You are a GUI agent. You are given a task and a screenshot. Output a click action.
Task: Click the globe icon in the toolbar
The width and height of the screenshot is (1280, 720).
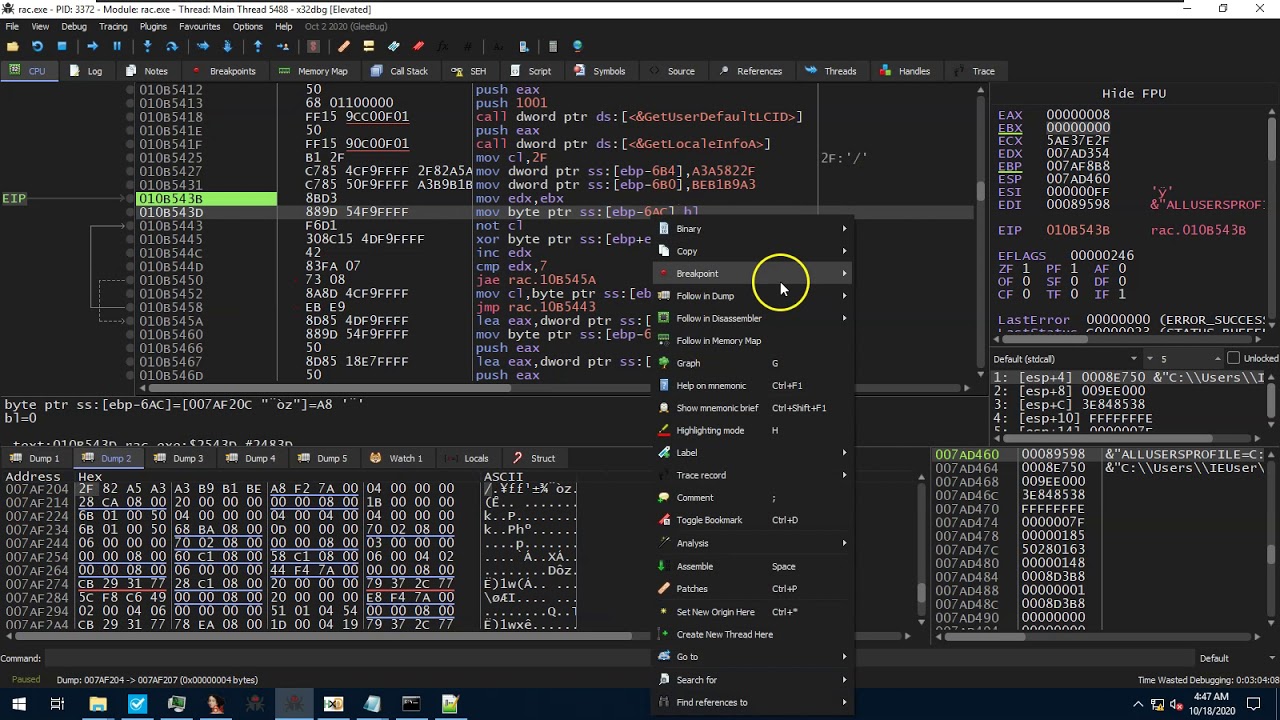[x=578, y=46]
